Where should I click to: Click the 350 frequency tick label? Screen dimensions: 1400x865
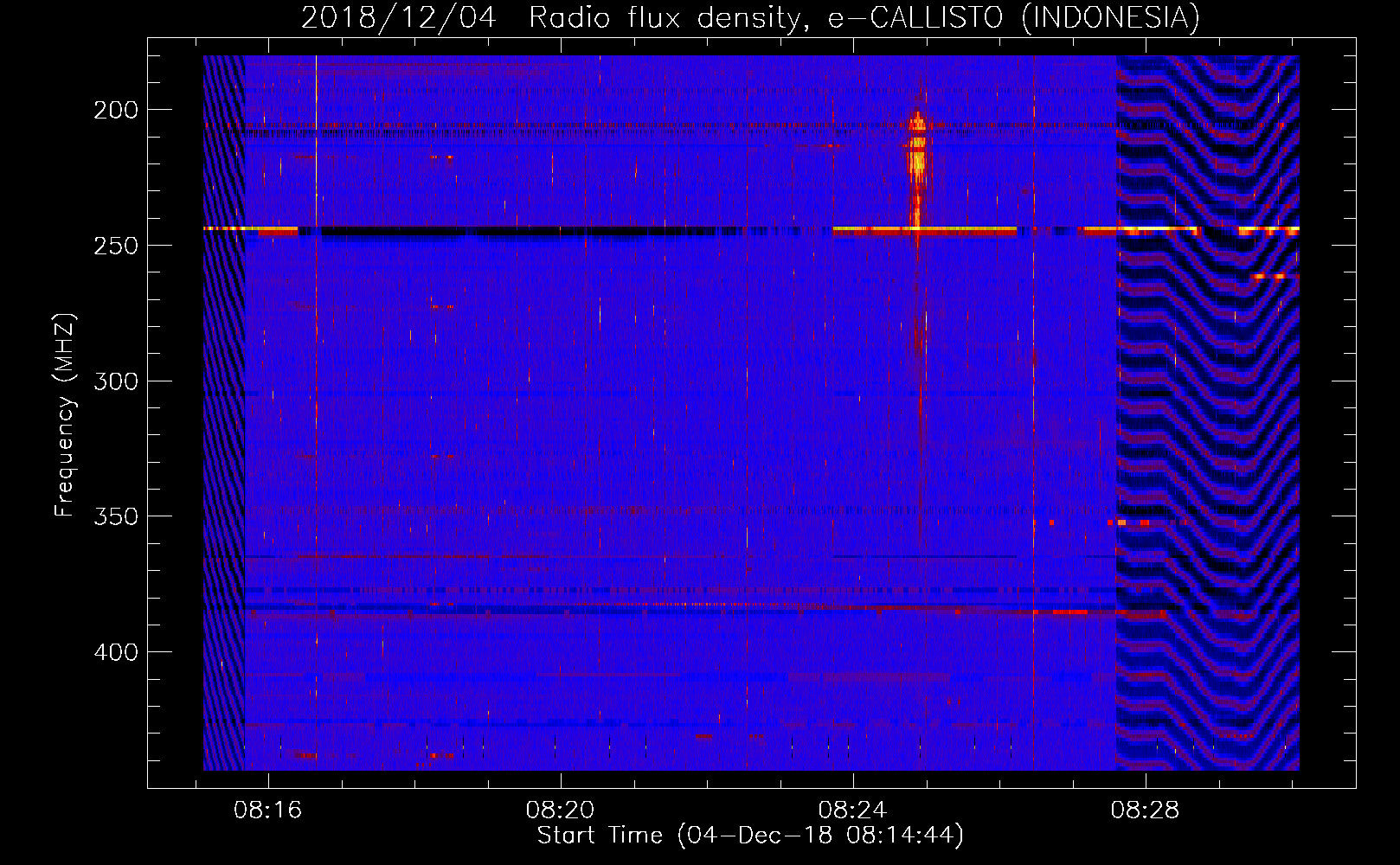tap(116, 516)
